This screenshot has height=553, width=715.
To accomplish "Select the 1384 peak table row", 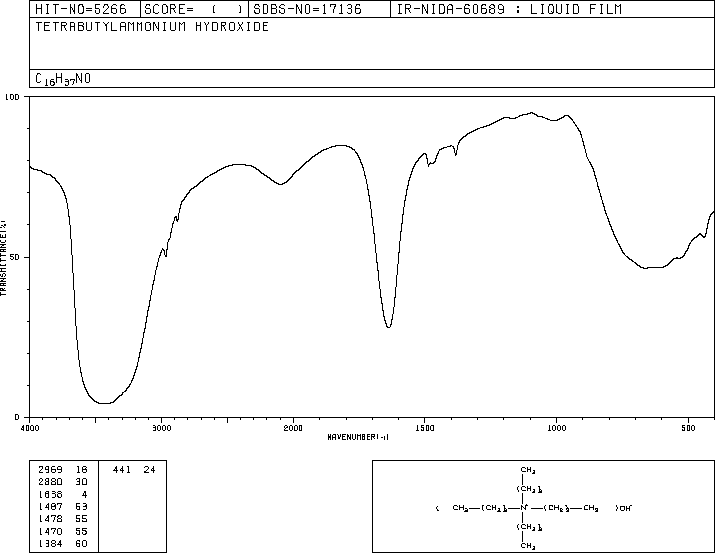I will [63, 543].
